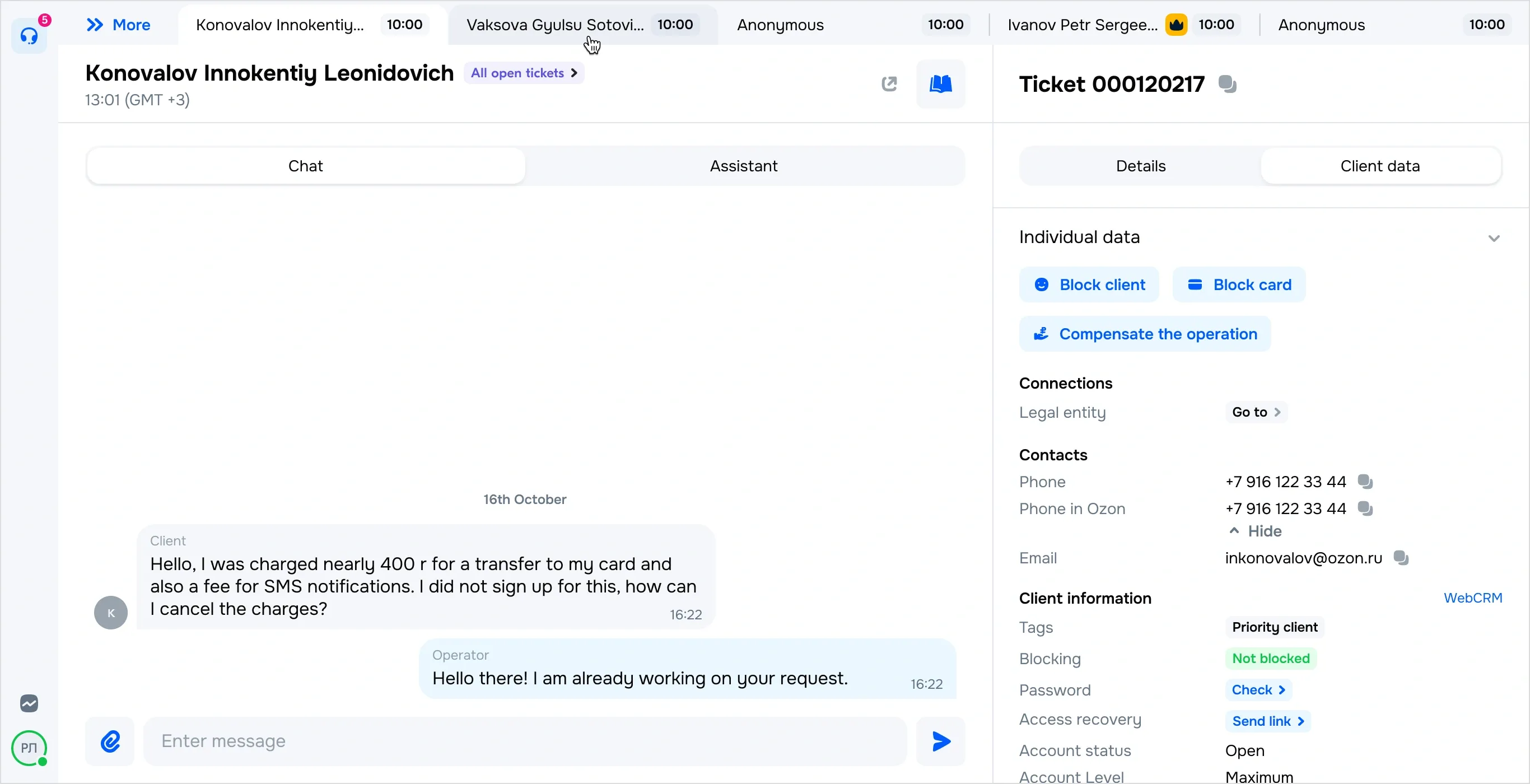Switch to the Assistant tab

pos(744,166)
